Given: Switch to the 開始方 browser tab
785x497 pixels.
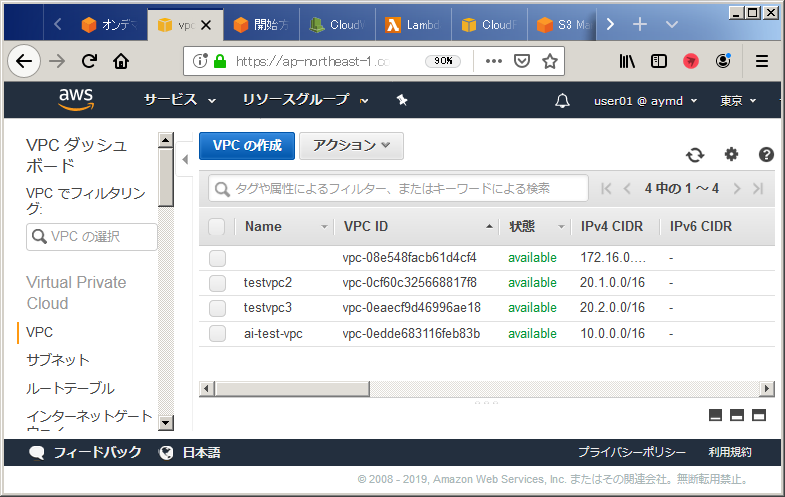Looking at the screenshot, I should click(x=261, y=24).
